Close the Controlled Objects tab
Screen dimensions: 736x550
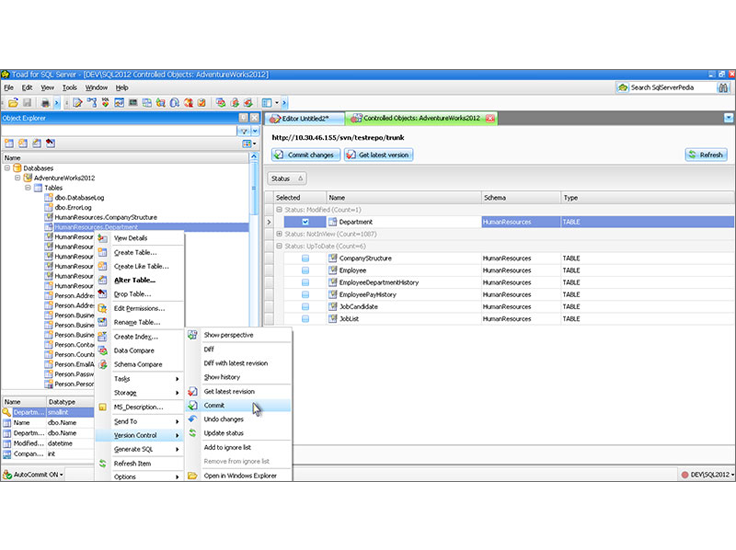pos(490,118)
